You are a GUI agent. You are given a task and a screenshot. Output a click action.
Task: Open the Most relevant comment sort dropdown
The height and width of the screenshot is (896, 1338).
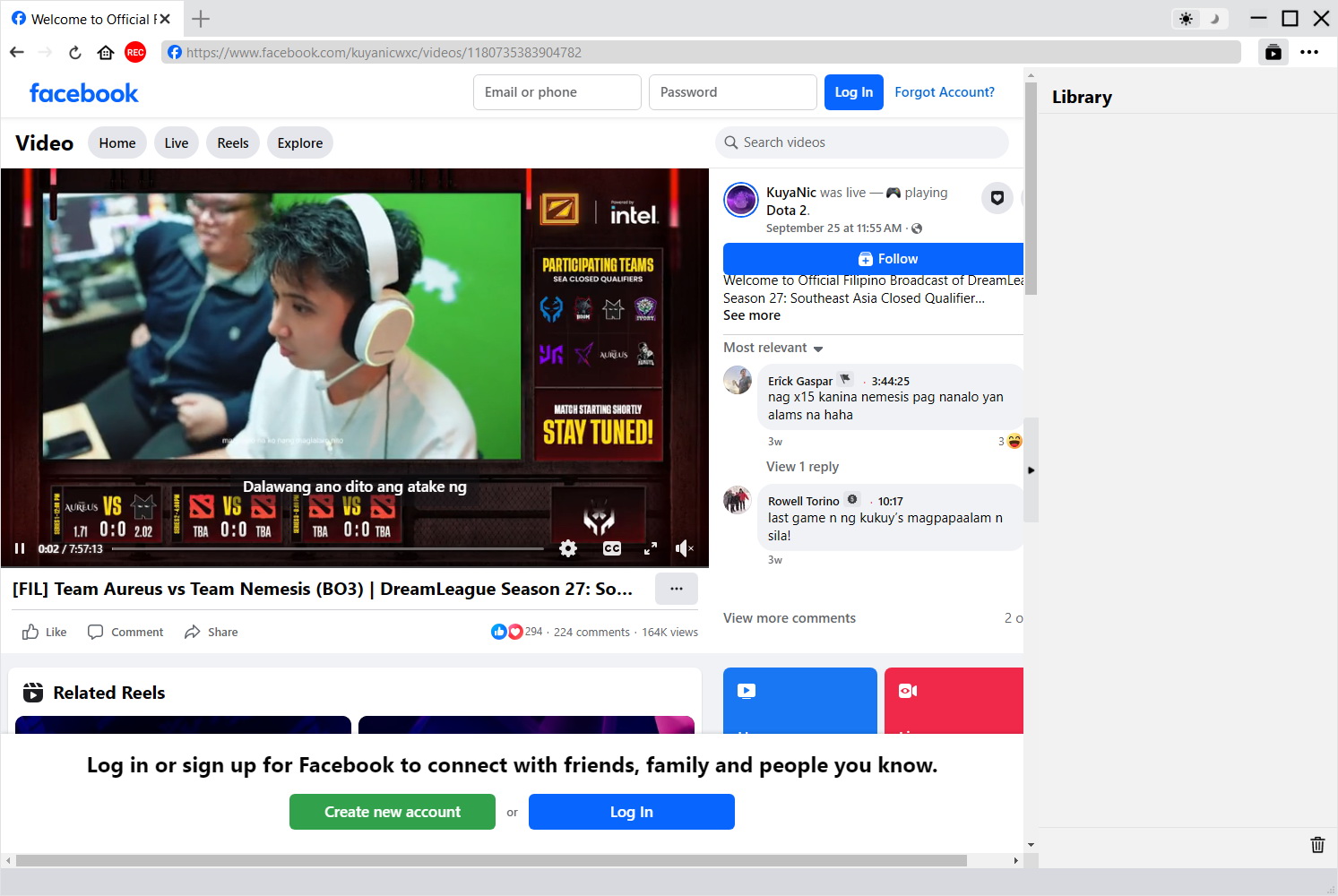tap(773, 348)
